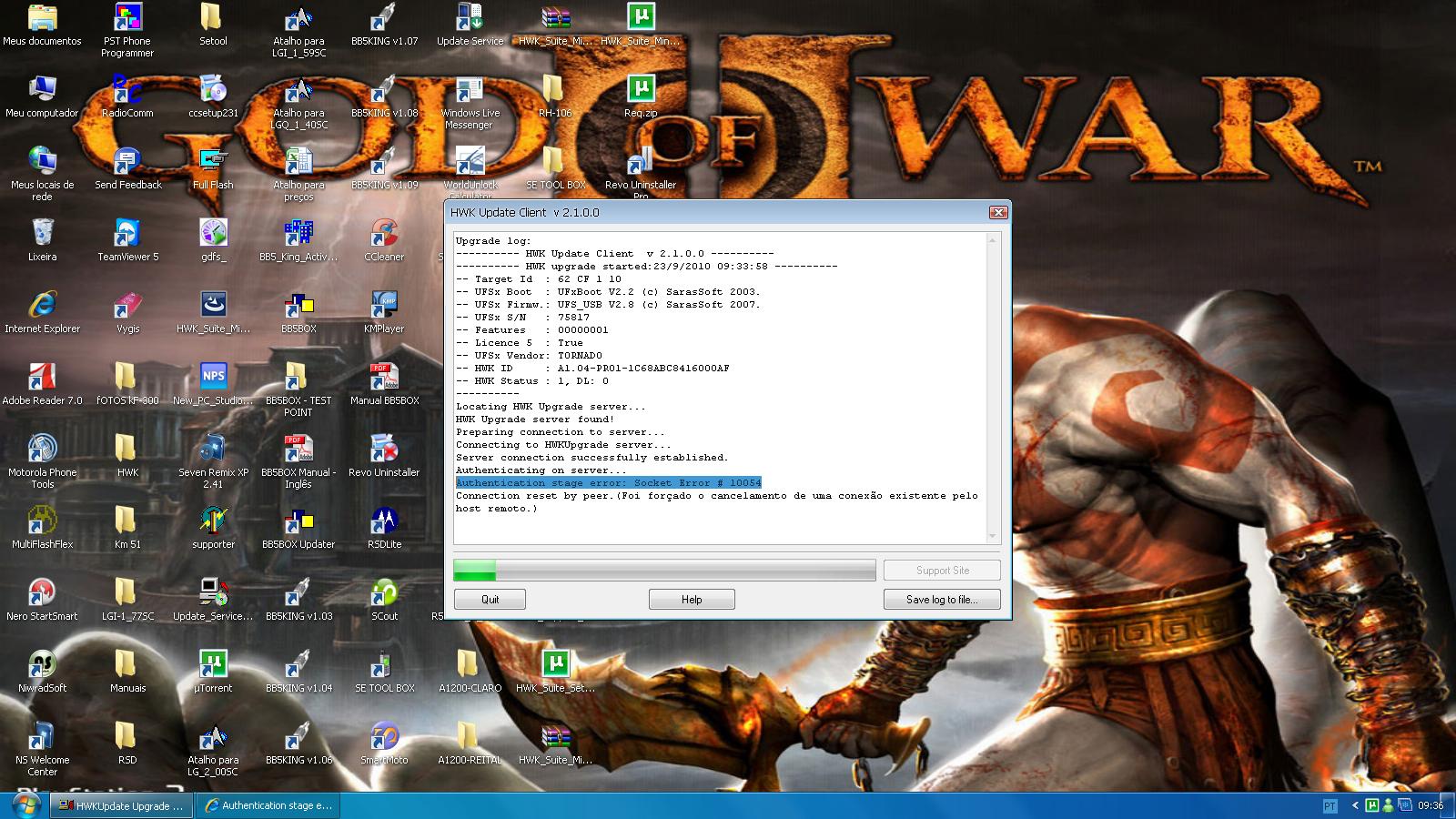Open NS Welcome Center icon

(x=42, y=749)
